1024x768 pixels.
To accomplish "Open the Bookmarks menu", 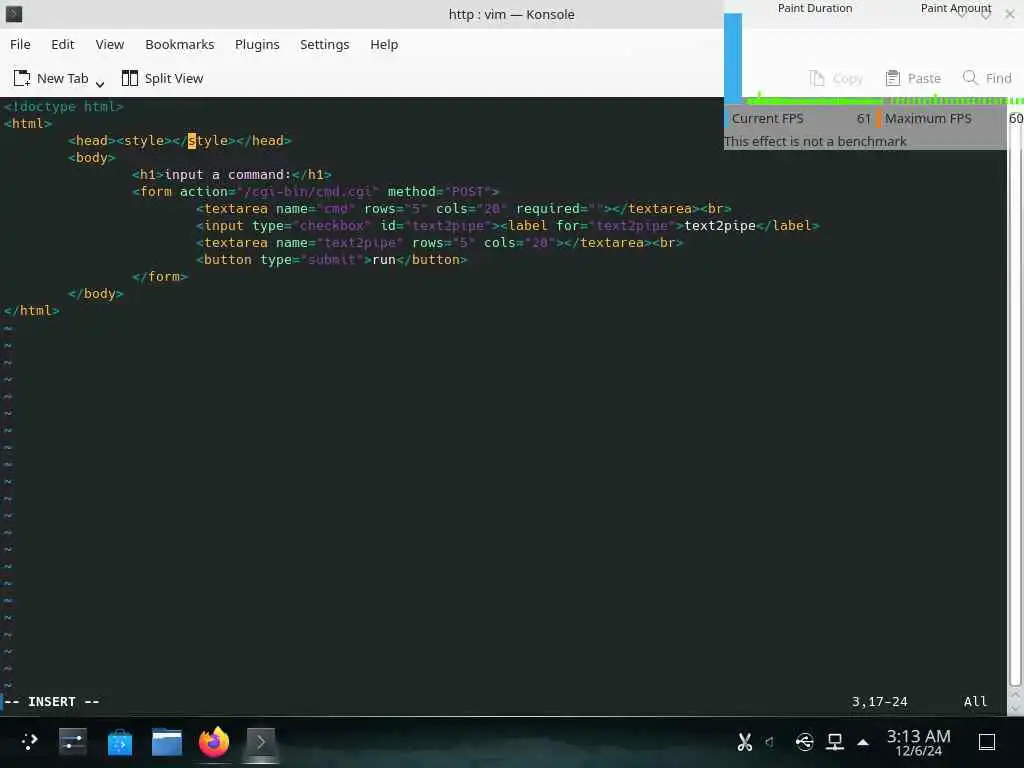I will point(180,44).
